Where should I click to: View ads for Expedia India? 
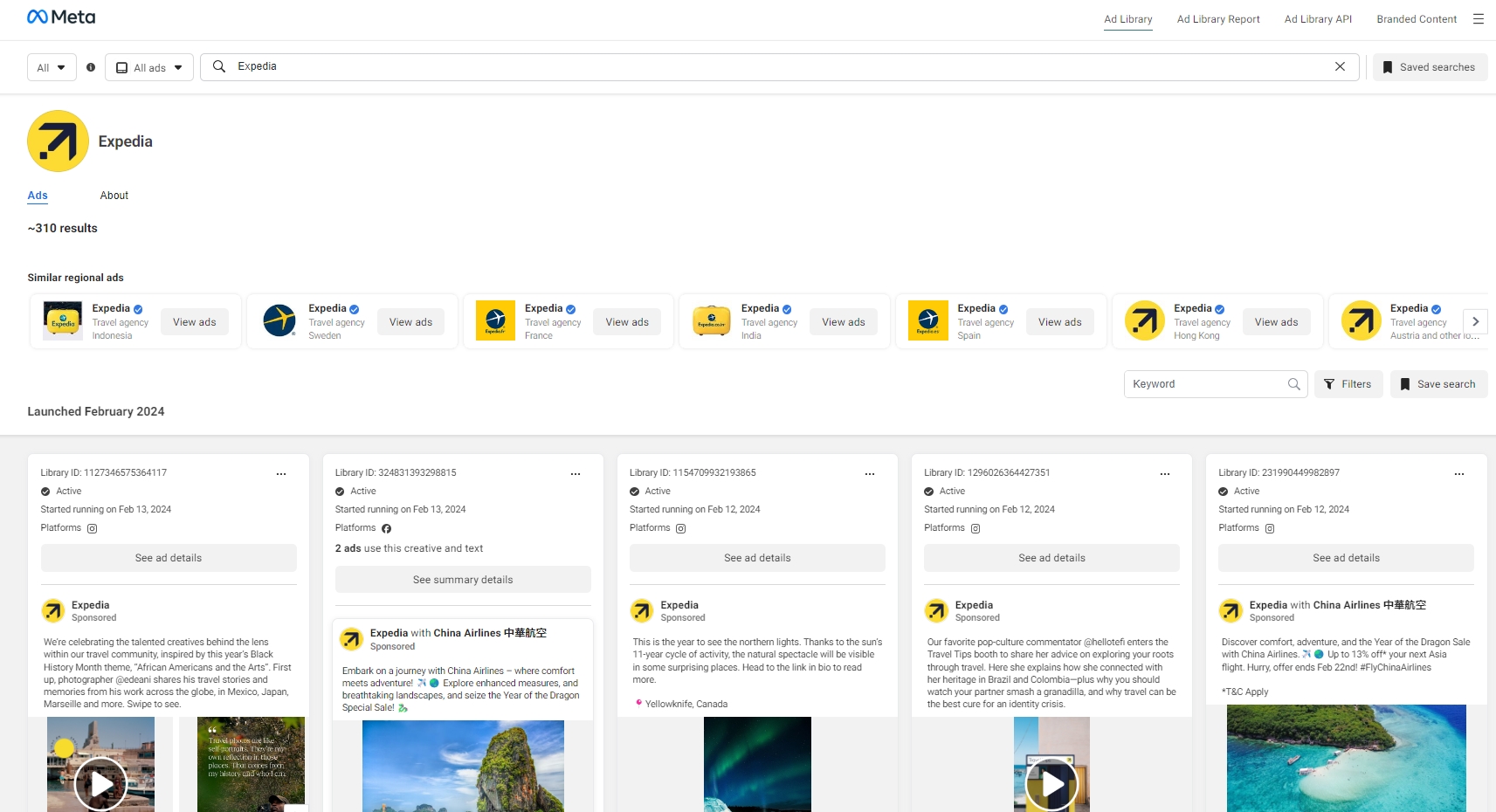pyautogui.click(x=844, y=322)
